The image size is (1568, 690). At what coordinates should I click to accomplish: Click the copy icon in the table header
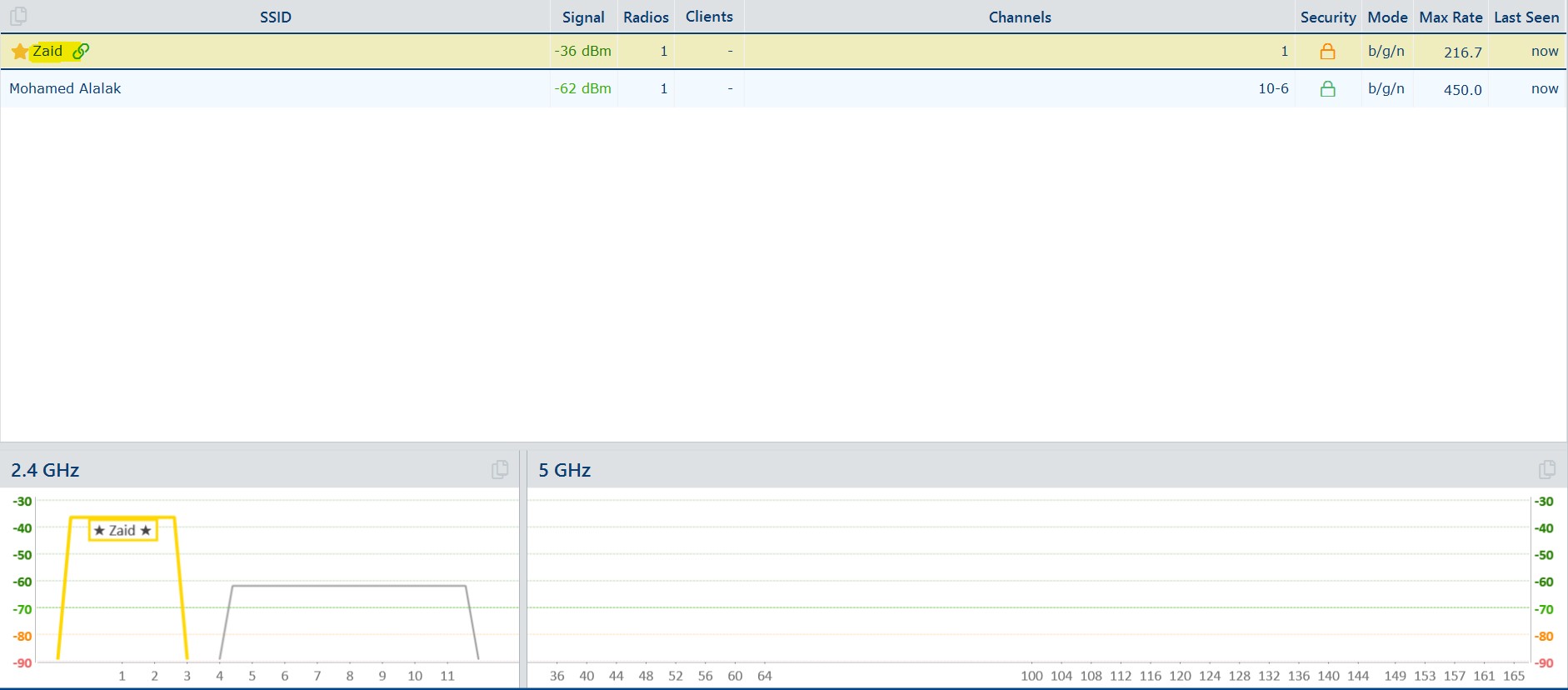click(18, 16)
